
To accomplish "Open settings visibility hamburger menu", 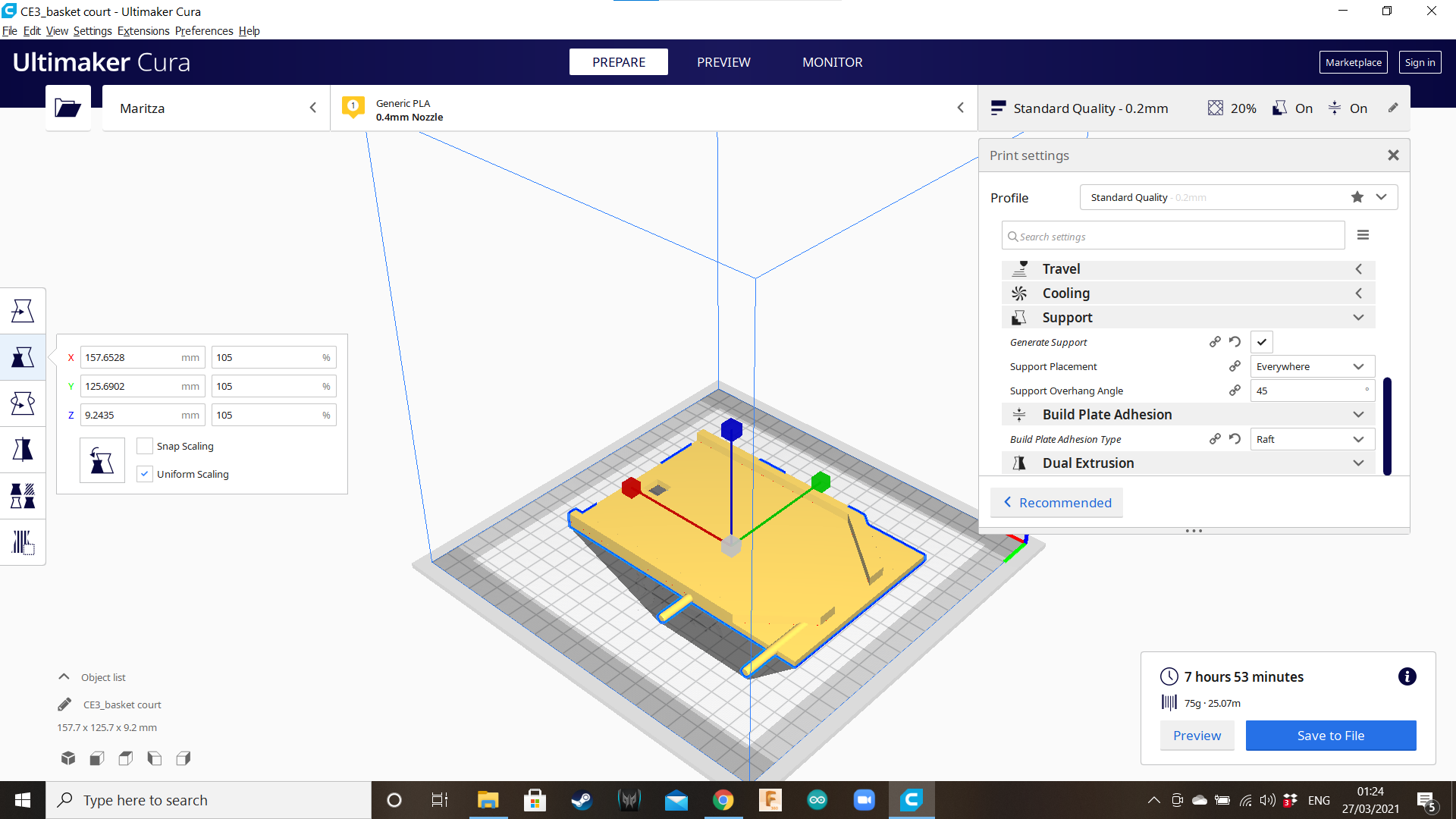I will [1363, 235].
